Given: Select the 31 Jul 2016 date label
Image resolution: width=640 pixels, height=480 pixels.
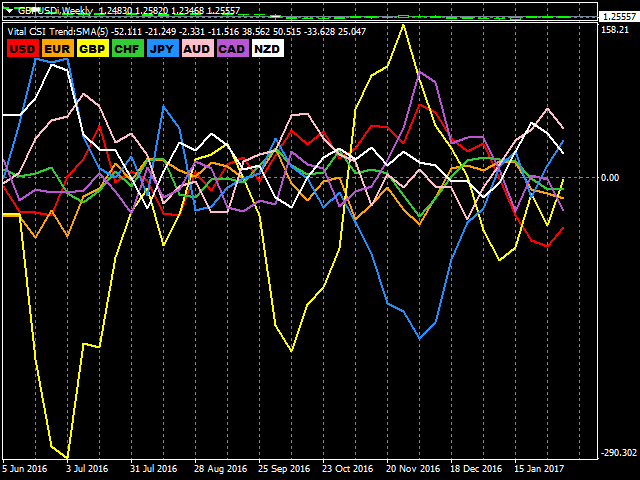Looking at the screenshot, I should coord(153,469).
